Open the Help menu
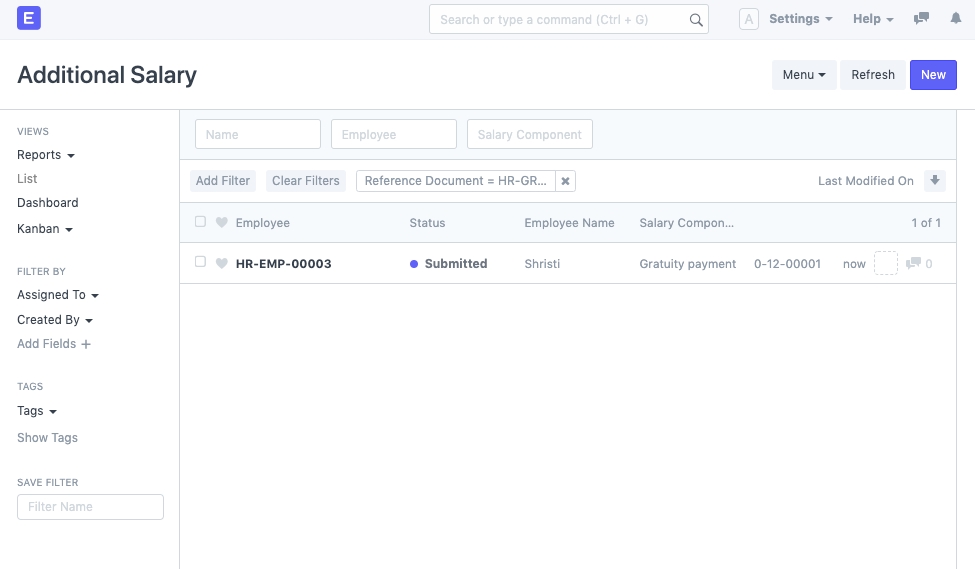The width and height of the screenshot is (975, 569). (x=873, y=19)
